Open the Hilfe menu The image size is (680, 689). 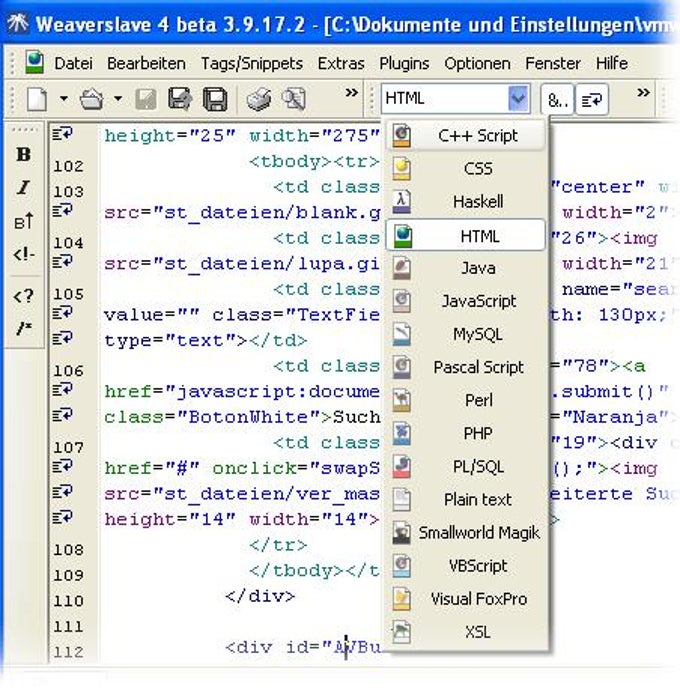tap(611, 64)
